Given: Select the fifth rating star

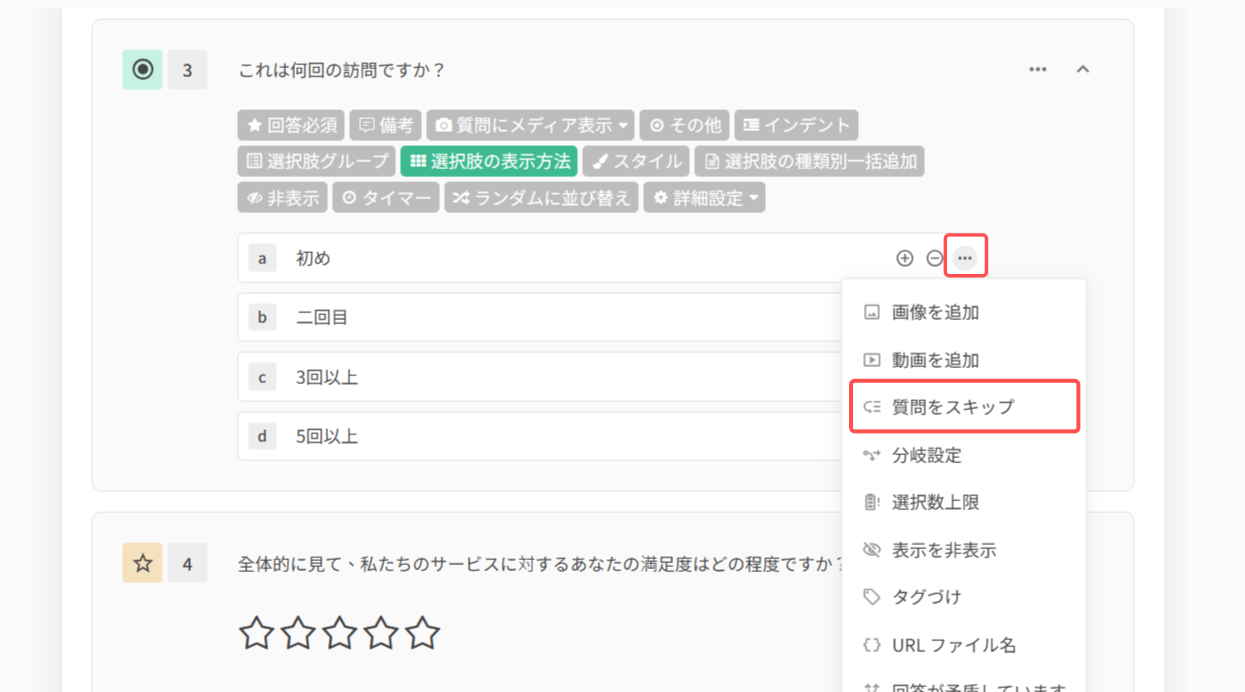Looking at the screenshot, I should [x=423, y=632].
